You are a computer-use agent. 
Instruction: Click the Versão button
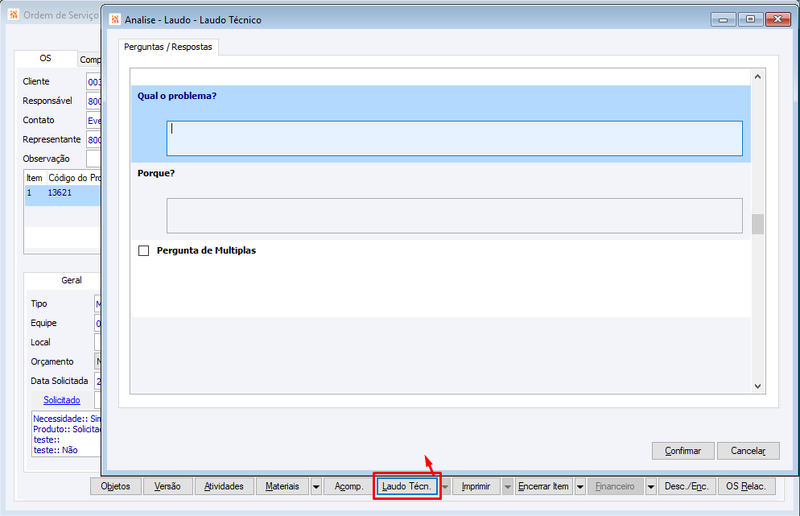pos(167,486)
